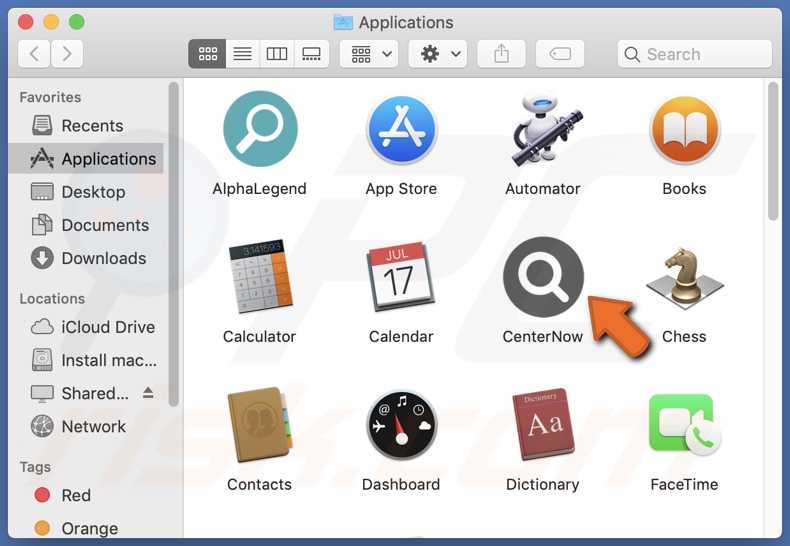Filter by the Red tag
This screenshot has height=546, width=790.
(x=86, y=495)
